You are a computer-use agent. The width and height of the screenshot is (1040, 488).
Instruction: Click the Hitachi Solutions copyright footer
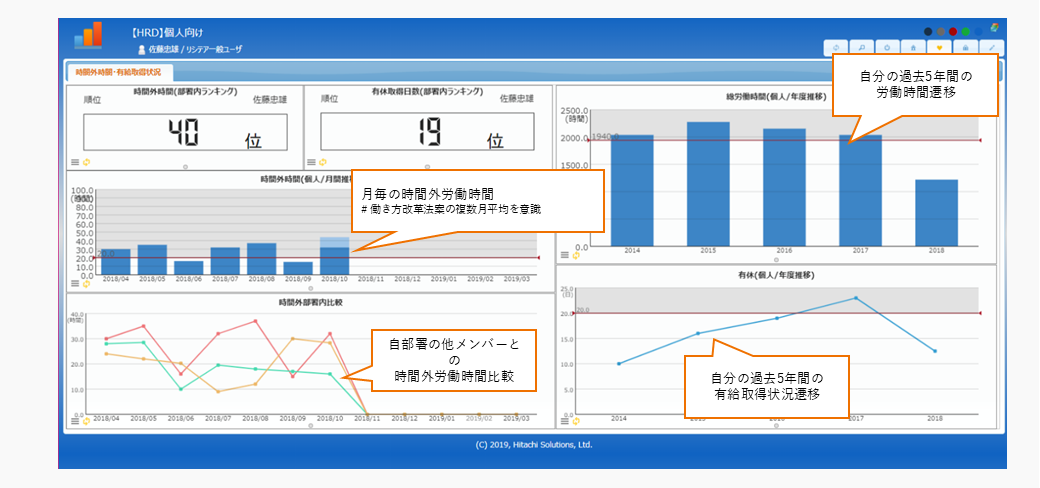[534, 445]
